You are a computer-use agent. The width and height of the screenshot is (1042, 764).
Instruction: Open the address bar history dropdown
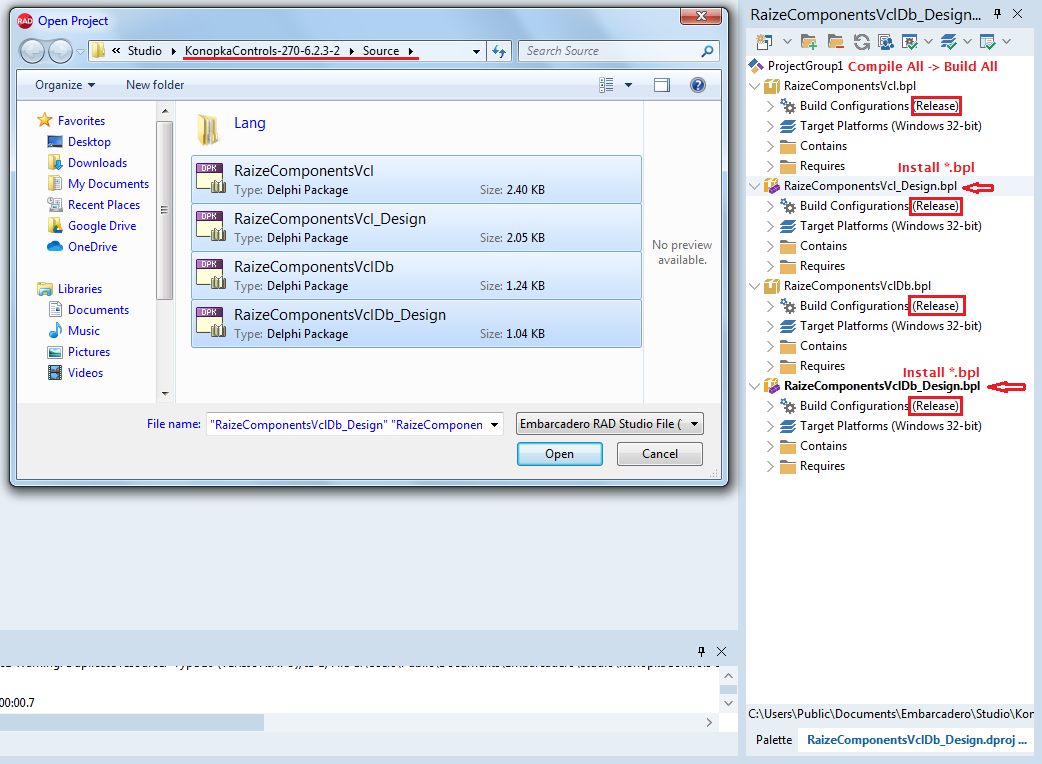coord(476,51)
